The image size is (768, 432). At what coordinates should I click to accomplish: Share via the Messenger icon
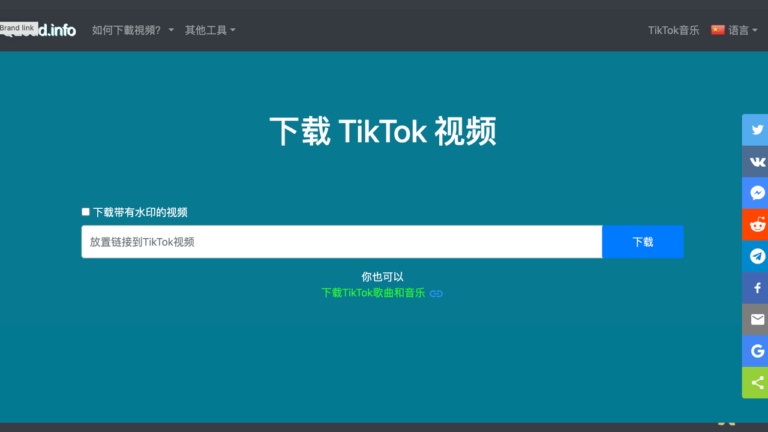[755, 193]
